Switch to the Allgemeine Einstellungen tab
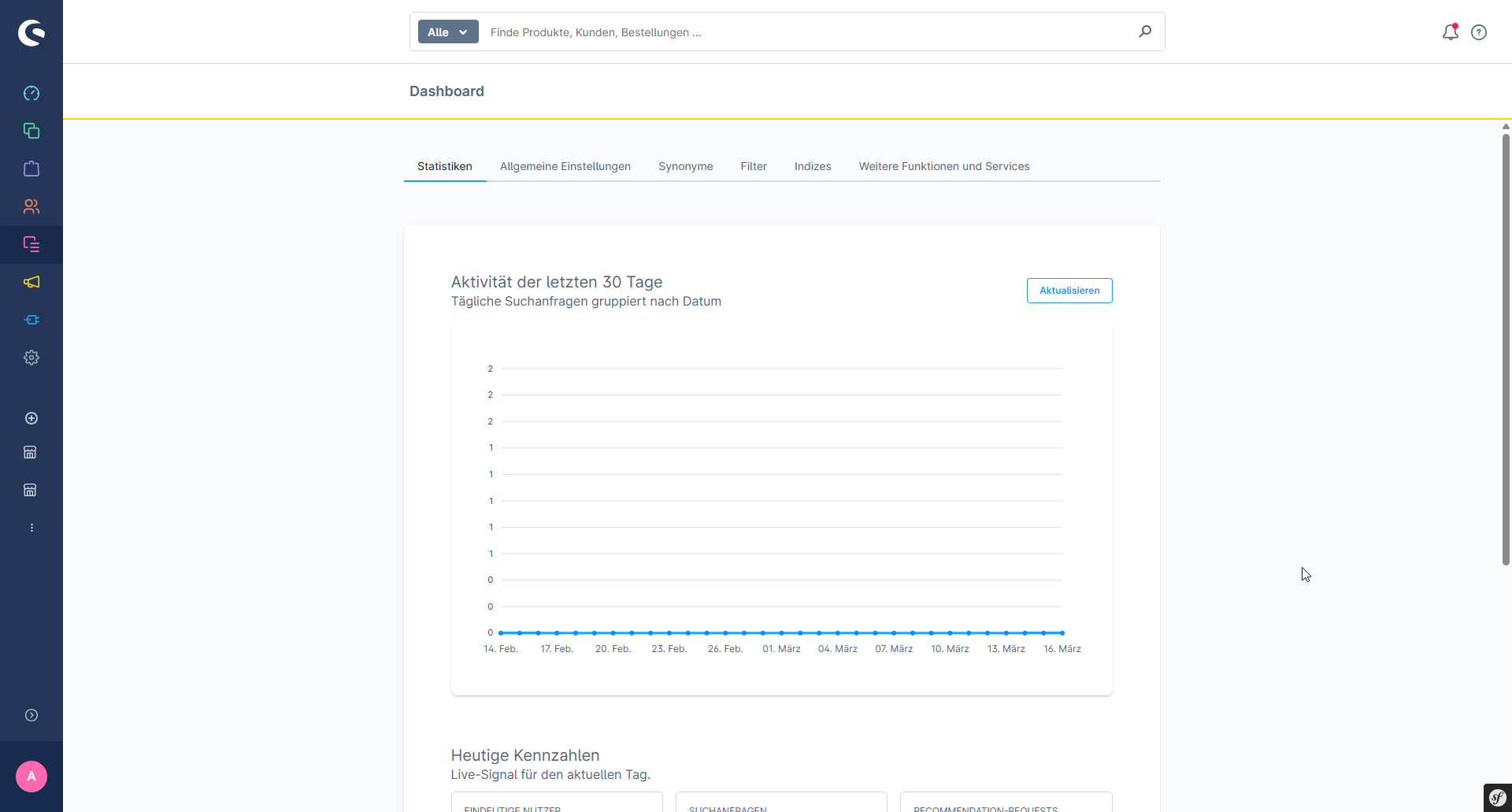Image resolution: width=1512 pixels, height=812 pixels. tap(565, 166)
